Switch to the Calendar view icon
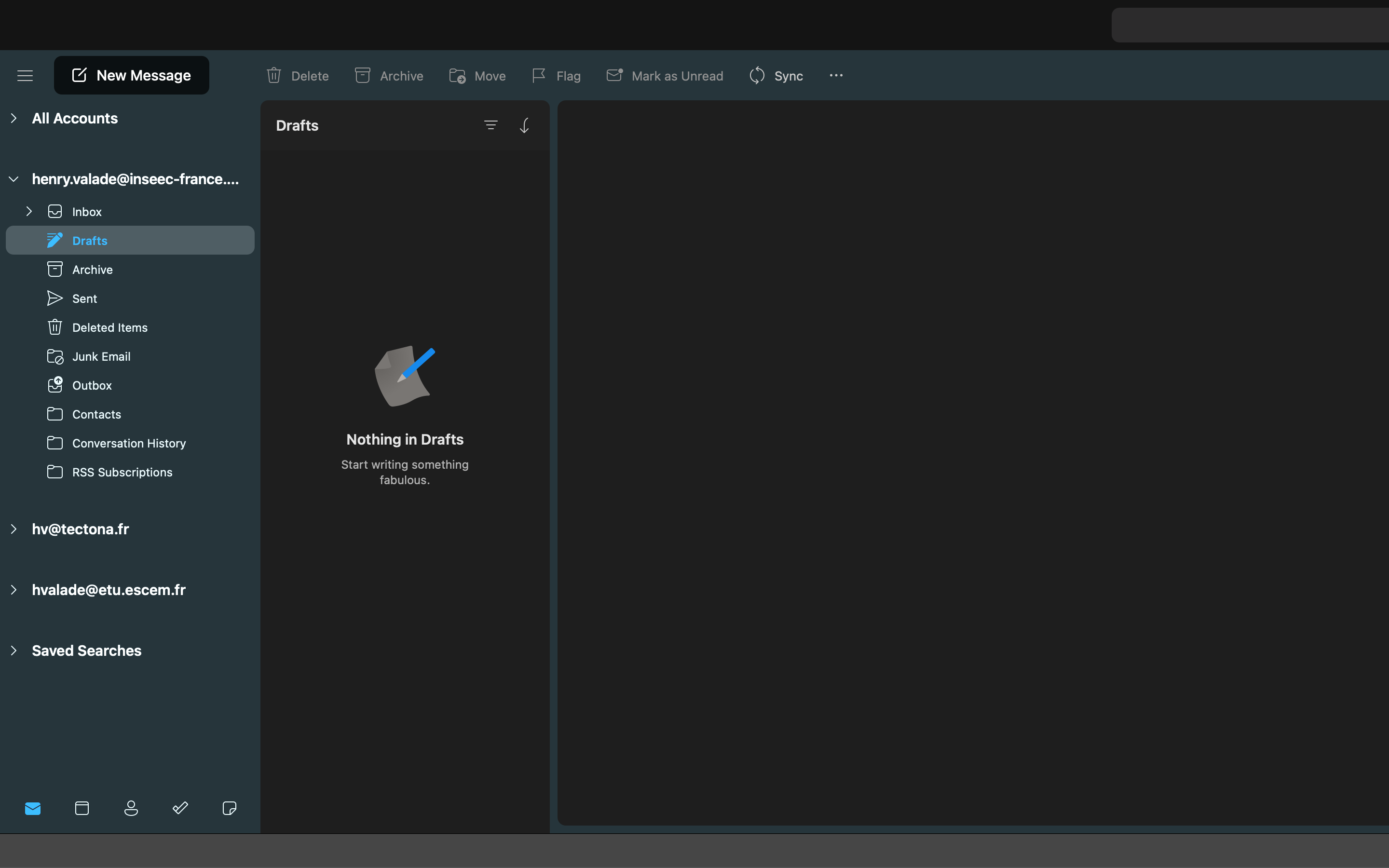This screenshot has width=1389, height=868. pyautogui.click(x=82, y=808)
